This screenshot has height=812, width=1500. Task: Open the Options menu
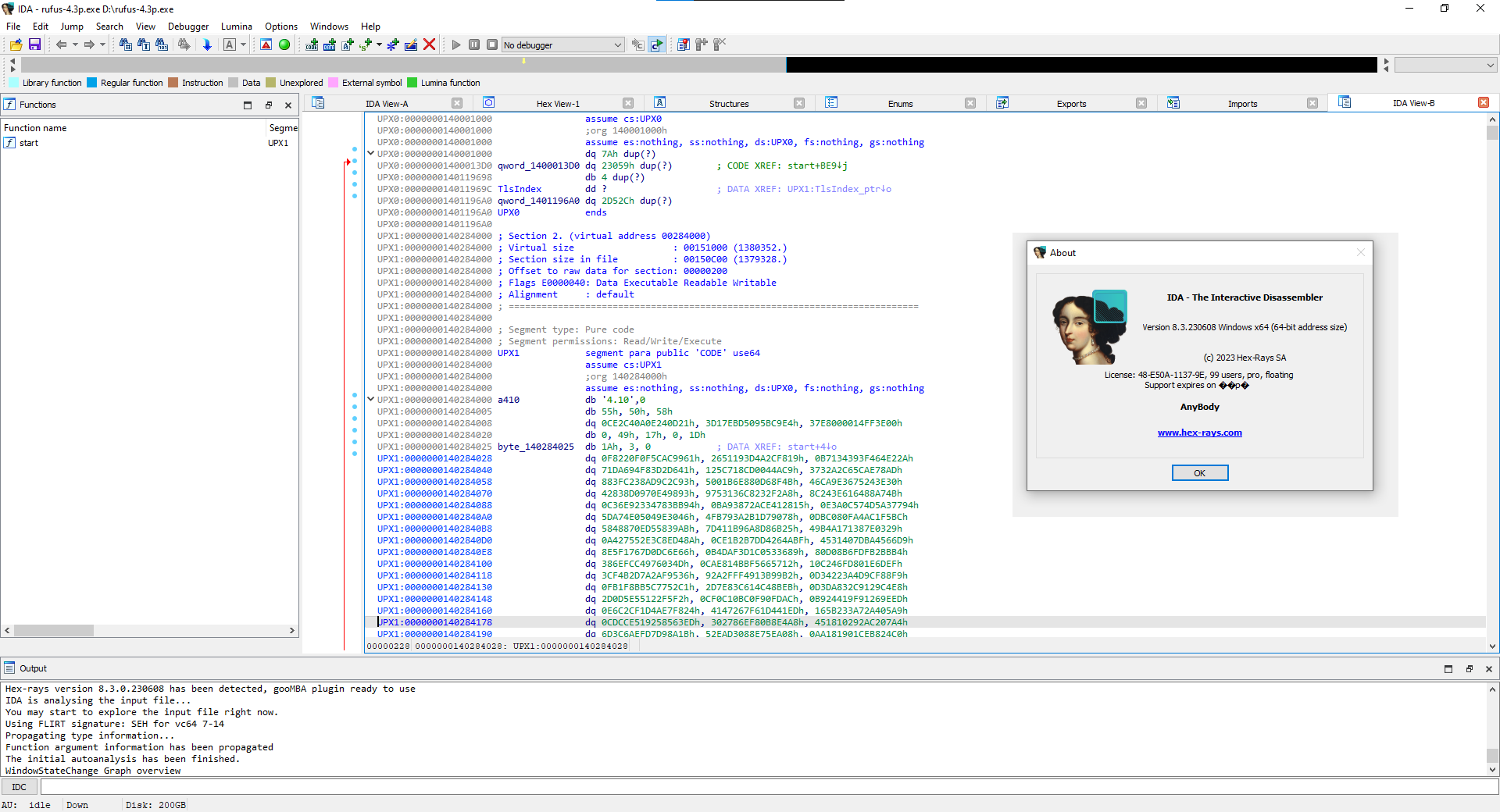point(281,26)
